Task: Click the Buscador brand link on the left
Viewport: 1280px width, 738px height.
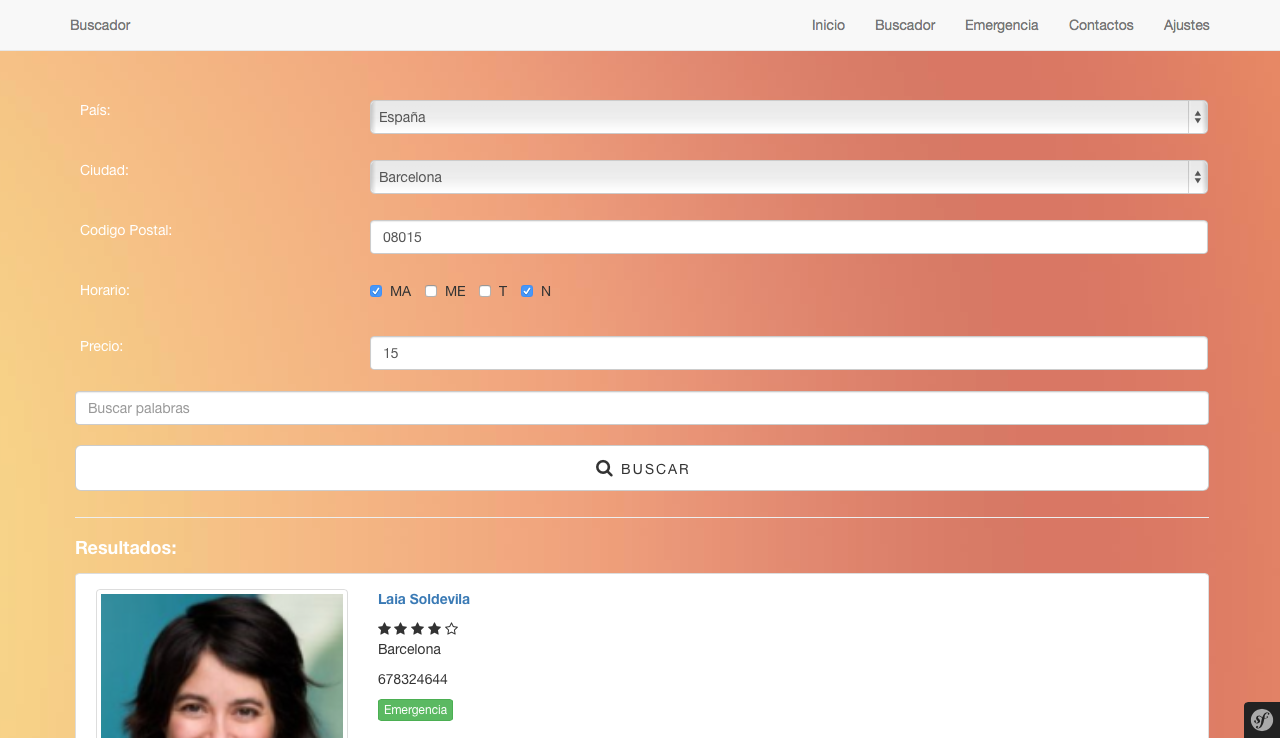Action: point(100,25)
